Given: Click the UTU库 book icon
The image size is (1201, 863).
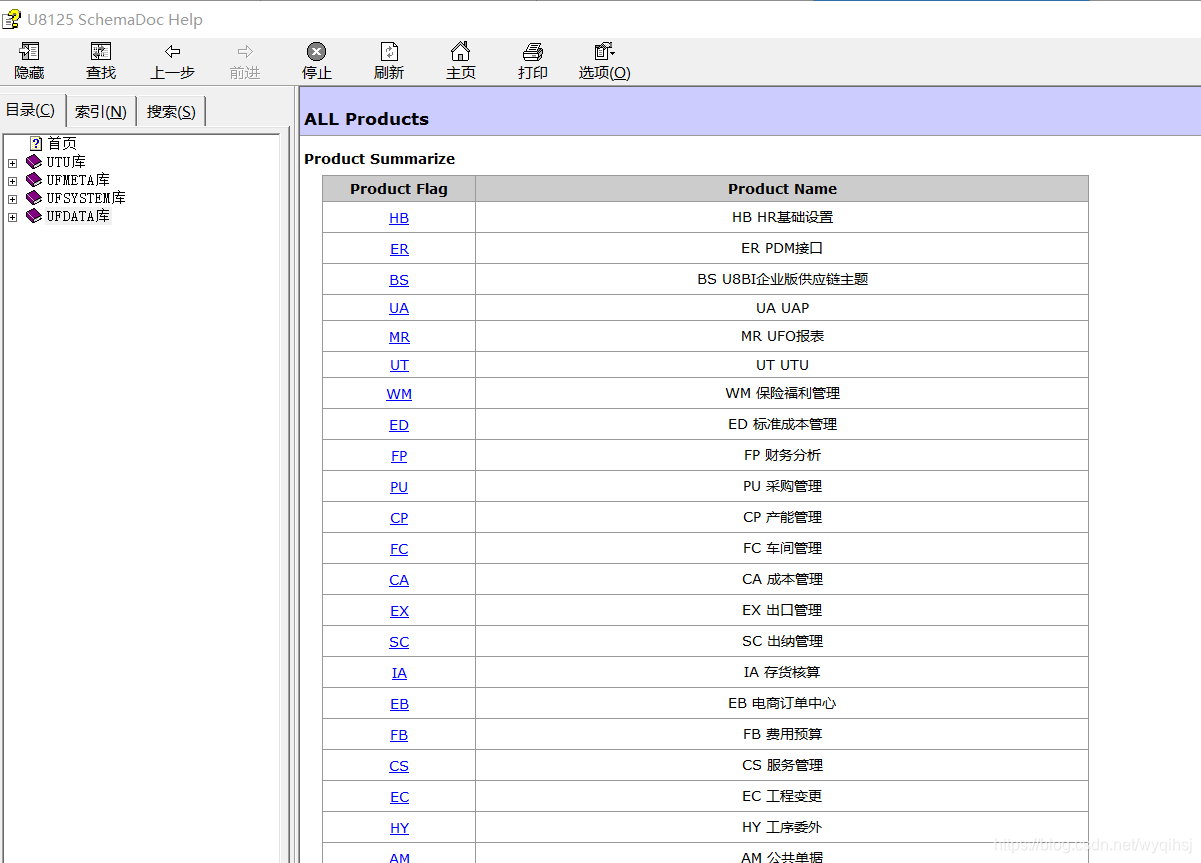Looking at the screenshot, I should 34,162.
